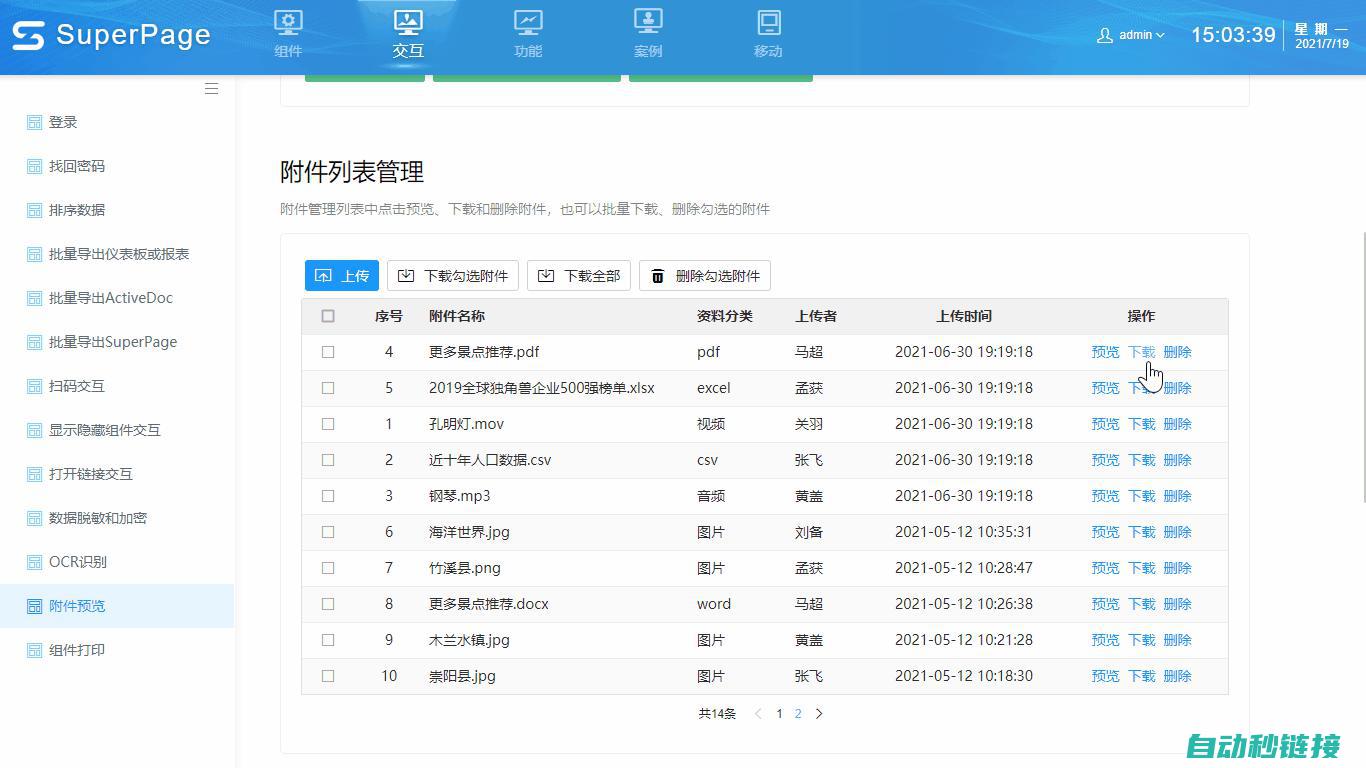1366x768 pixels.
Task: Check the box for 更多景点推荐.pdf
Action: click(328, 352)
